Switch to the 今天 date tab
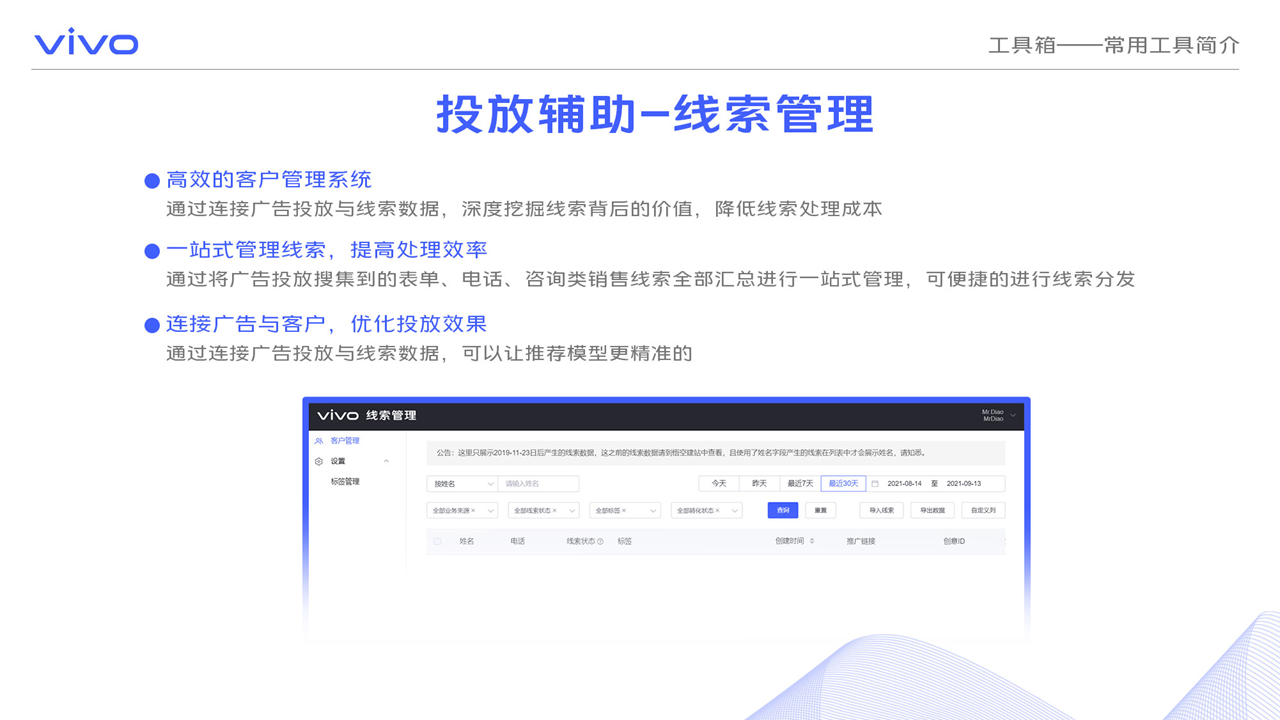This screenshot has width=1280, height=720. 719,484
